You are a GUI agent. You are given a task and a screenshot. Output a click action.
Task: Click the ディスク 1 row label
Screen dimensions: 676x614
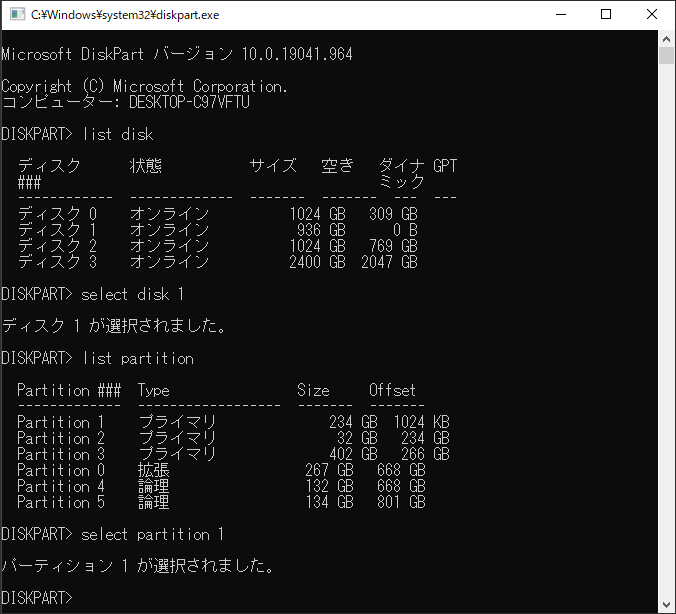(57, 230)
